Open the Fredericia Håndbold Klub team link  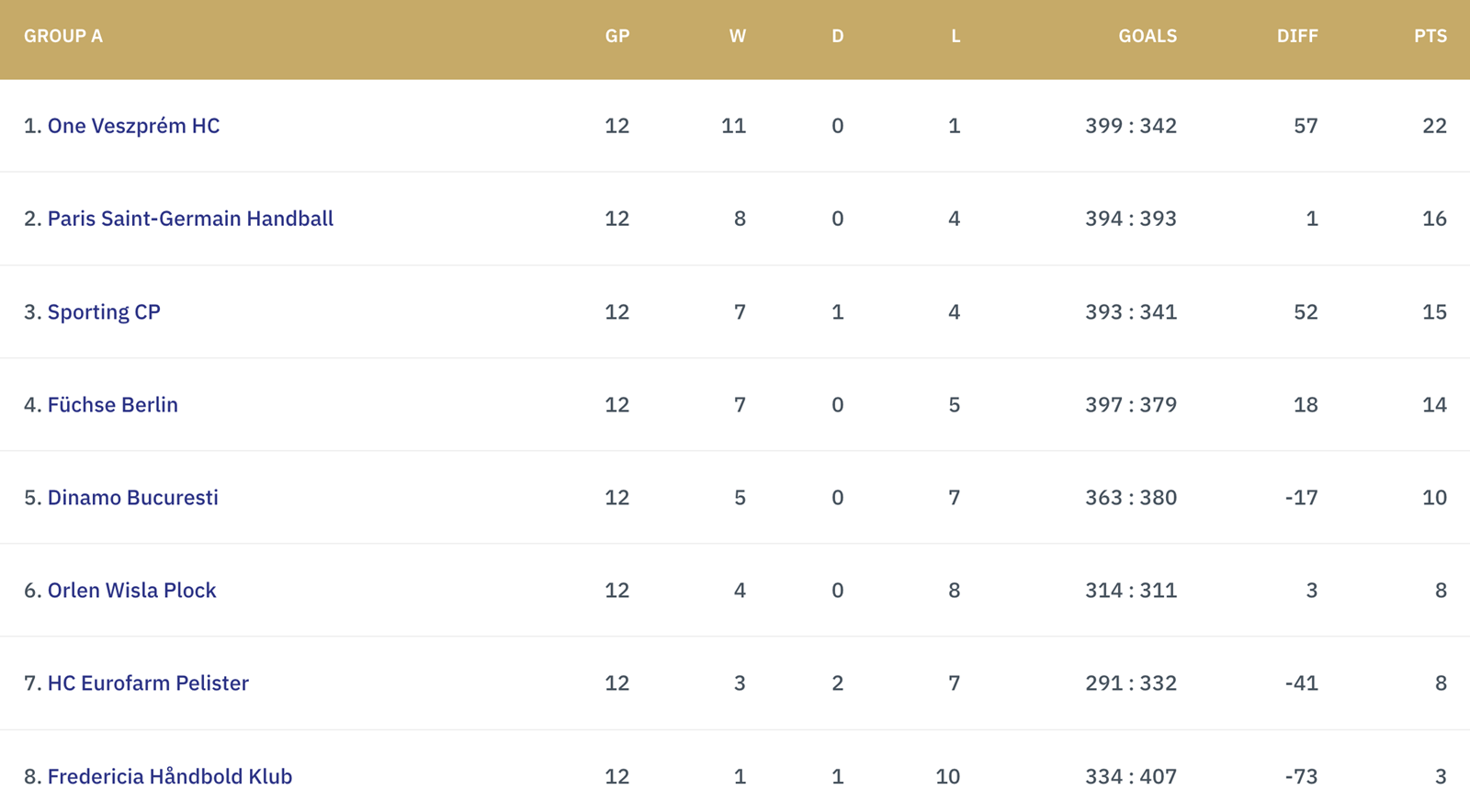170,776
